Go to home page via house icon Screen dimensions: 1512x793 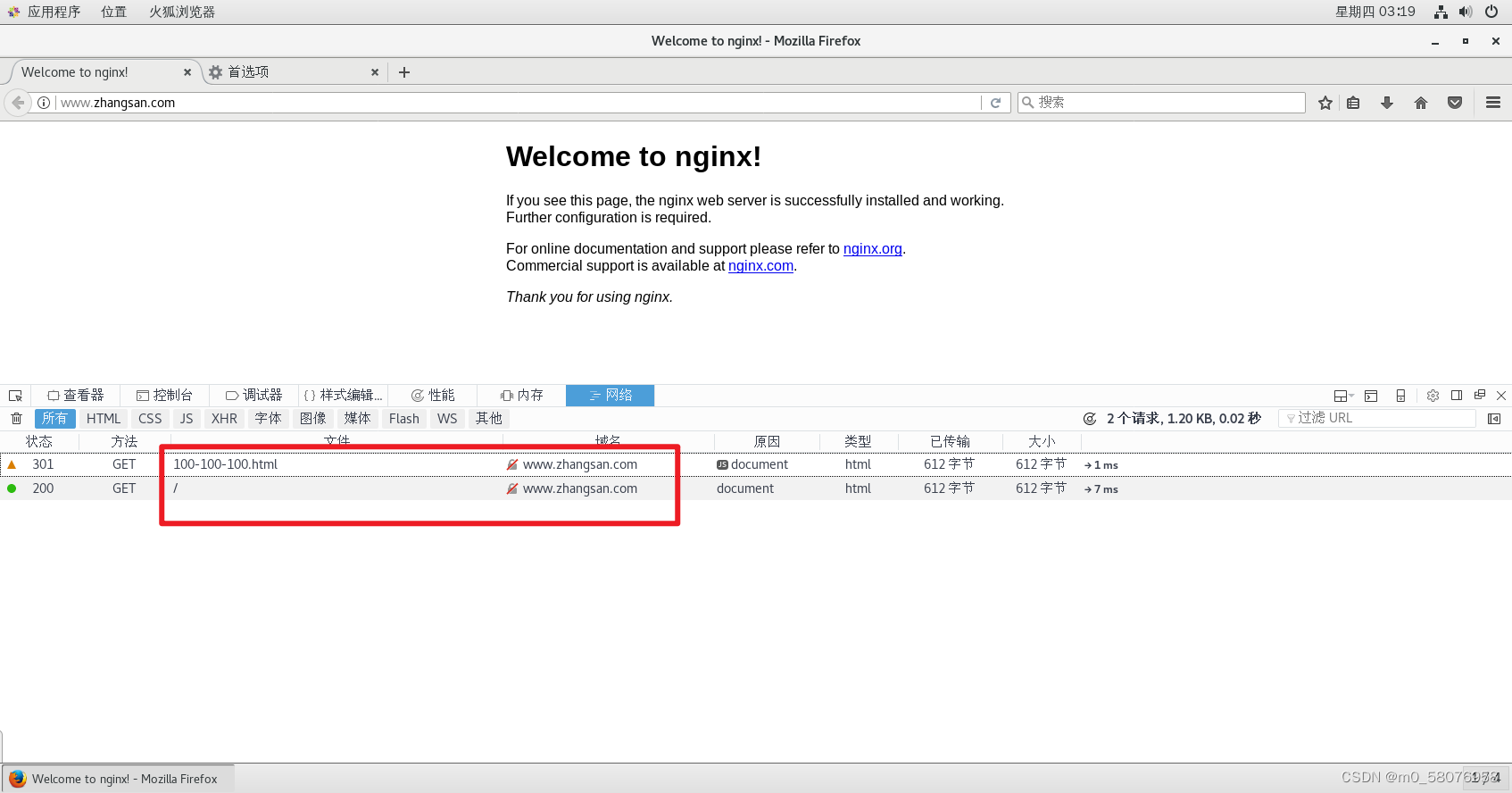click(1421, 103)
